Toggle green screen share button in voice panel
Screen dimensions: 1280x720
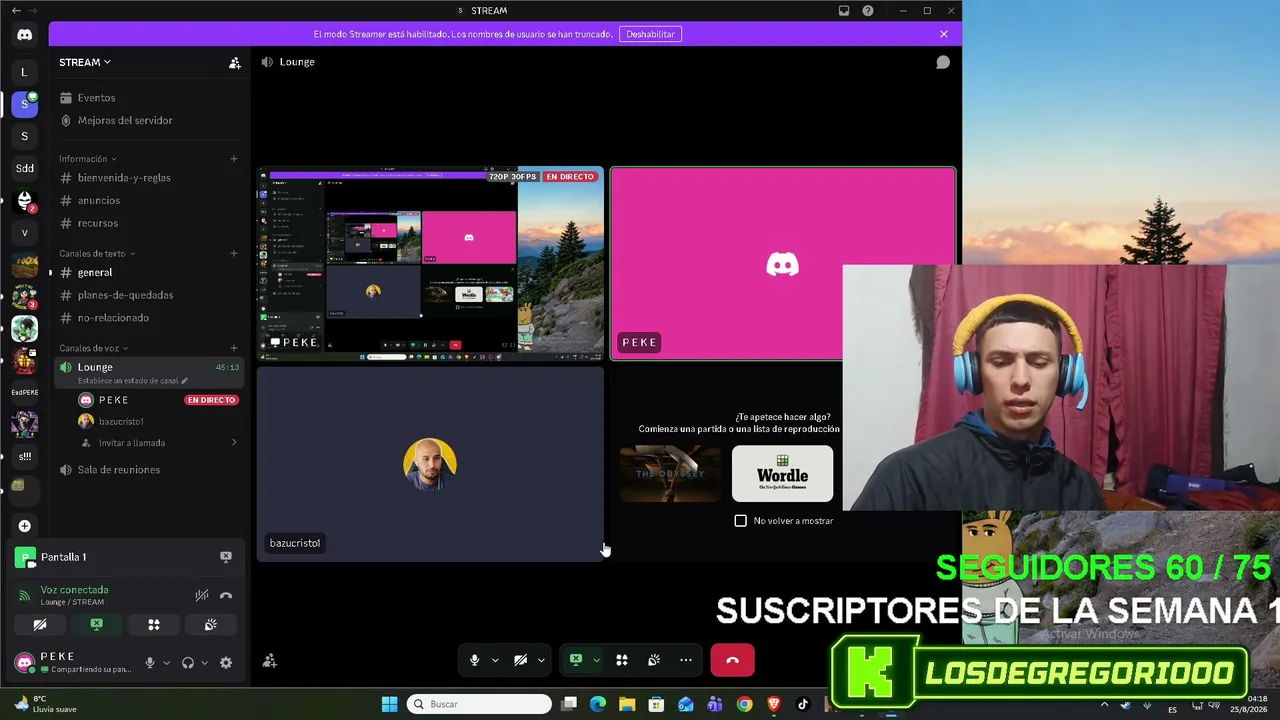click(x=97, y=625)
